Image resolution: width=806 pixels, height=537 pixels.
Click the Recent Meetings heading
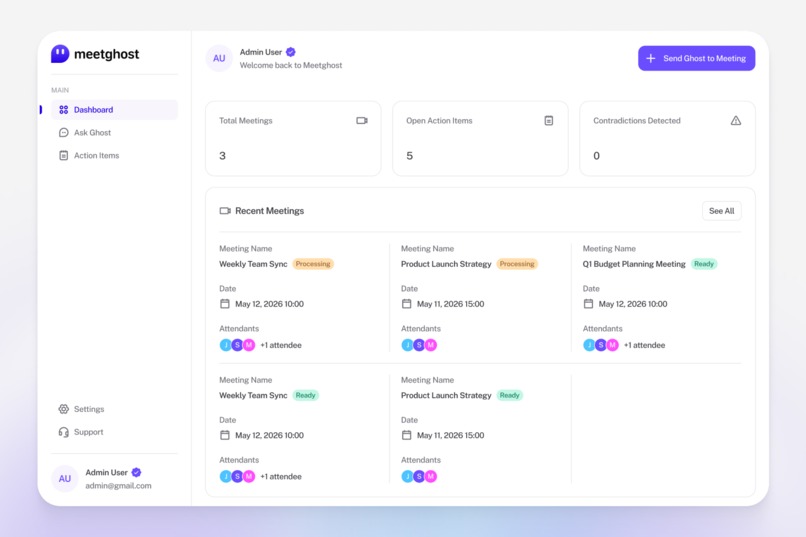click(269, 211)
